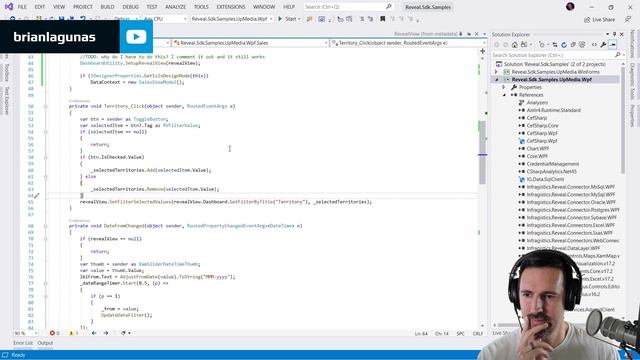This screenshot has width=640, height=360.
Task: Click the navigate forward arrow below editor
Action: tap(106, 333)
